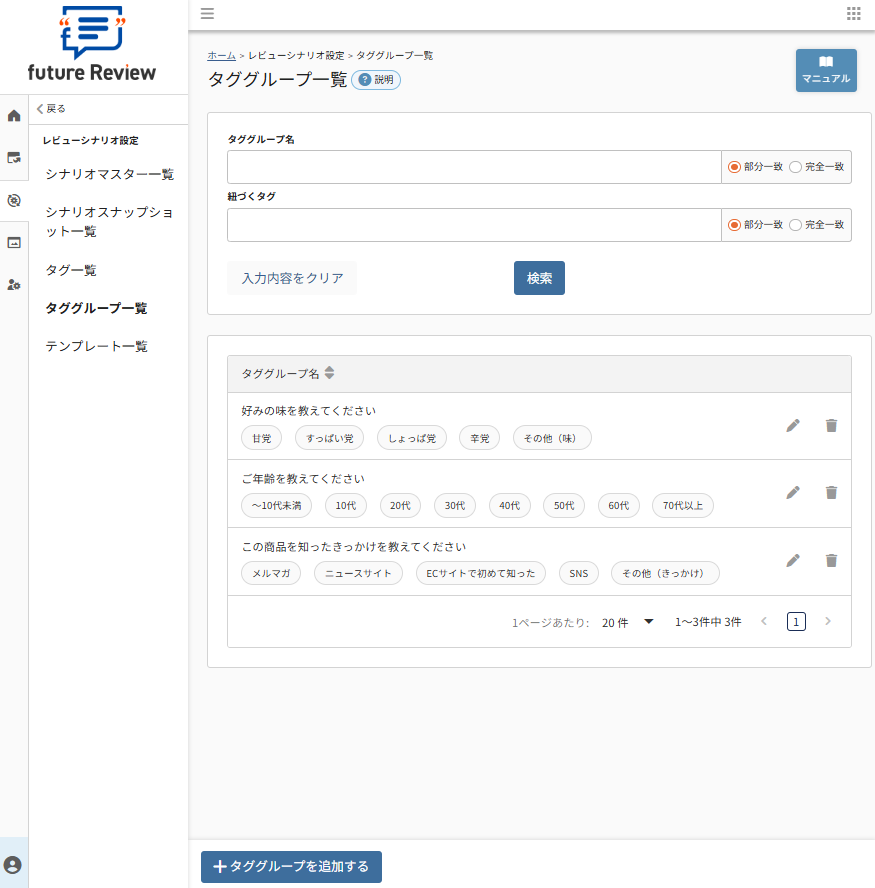This screenshot has height=888, width=875.
Task: Open the 20件 per-page dropdown
Action: coord(630,621)
